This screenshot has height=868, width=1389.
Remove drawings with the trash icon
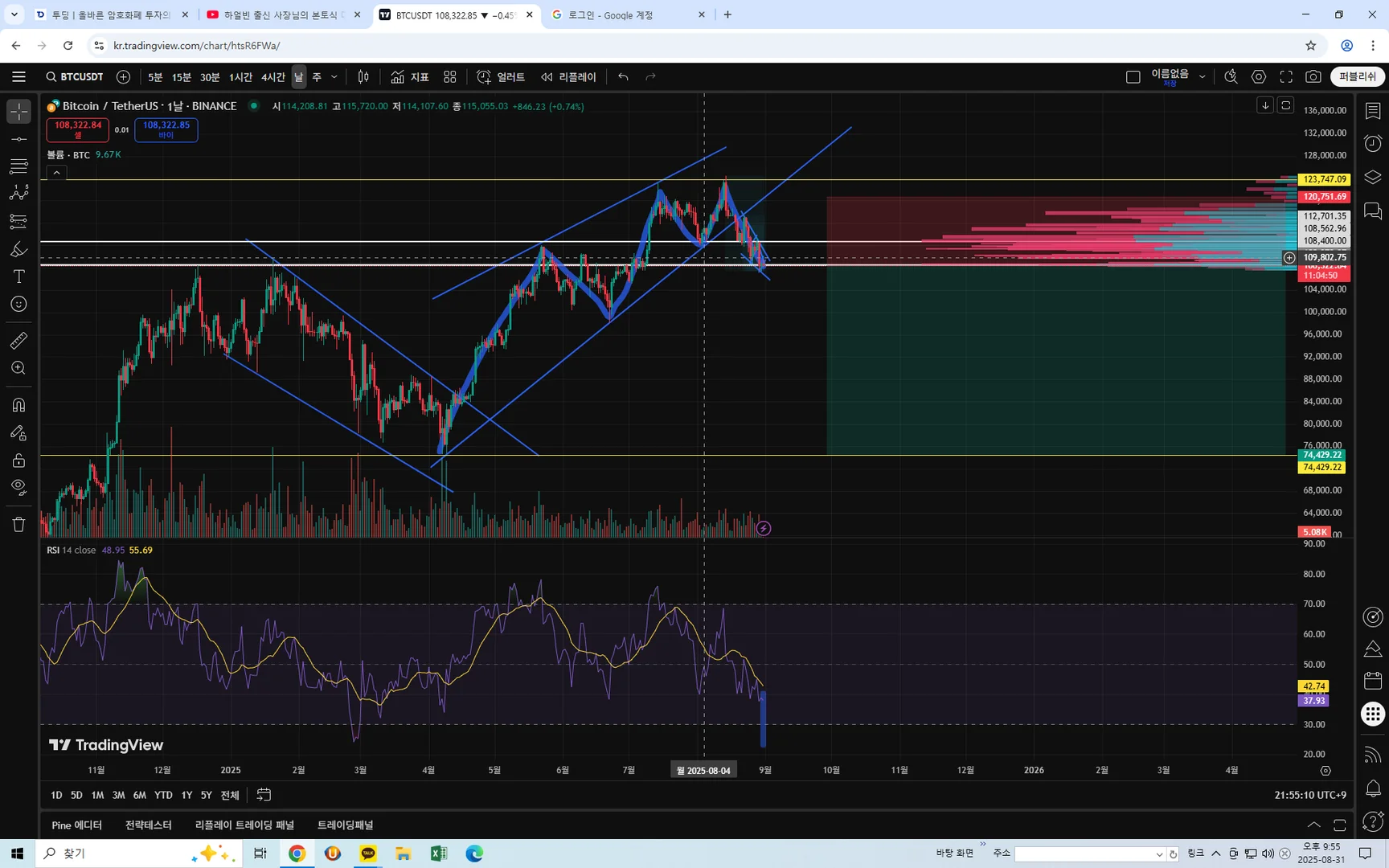click(x=18, y=524)
